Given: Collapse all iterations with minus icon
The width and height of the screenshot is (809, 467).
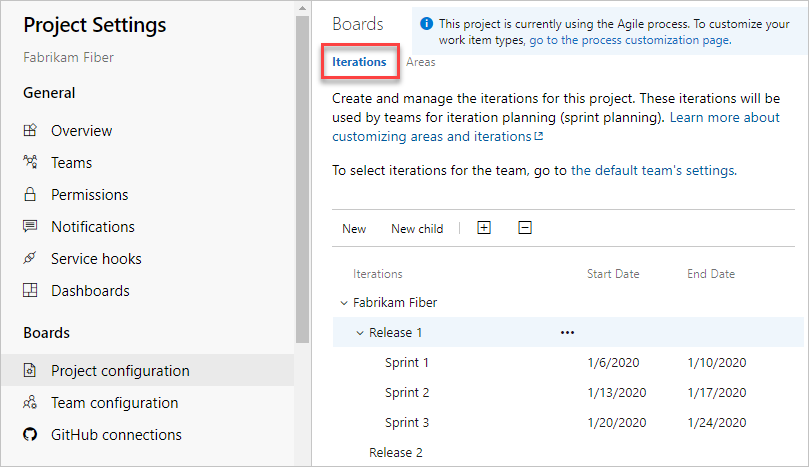Looking at the screenshot, I should pyautogui.click(x=525, y=228).
